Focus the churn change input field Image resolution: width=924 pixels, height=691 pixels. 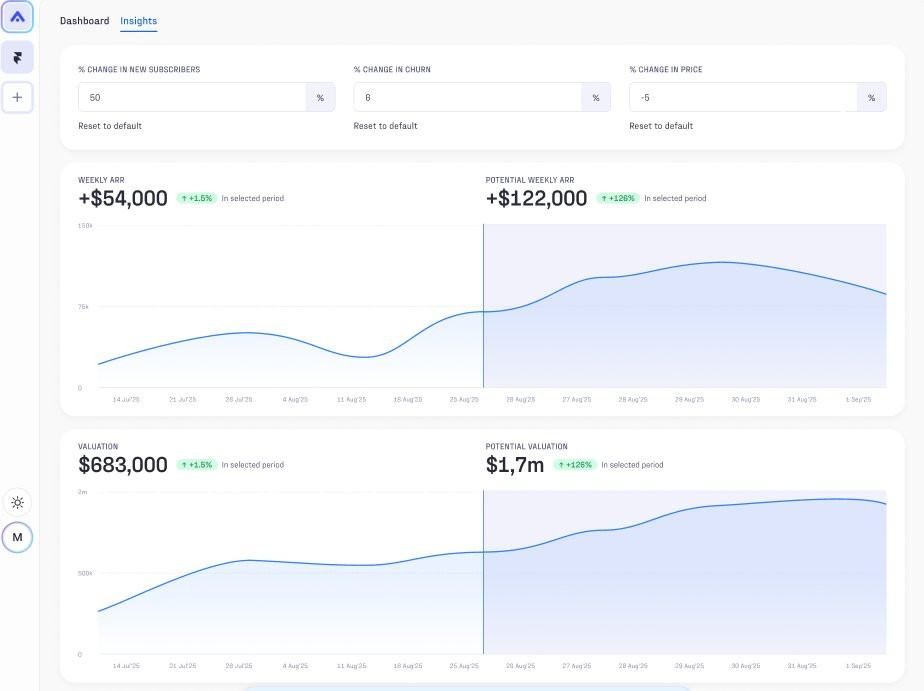(467, 97)
